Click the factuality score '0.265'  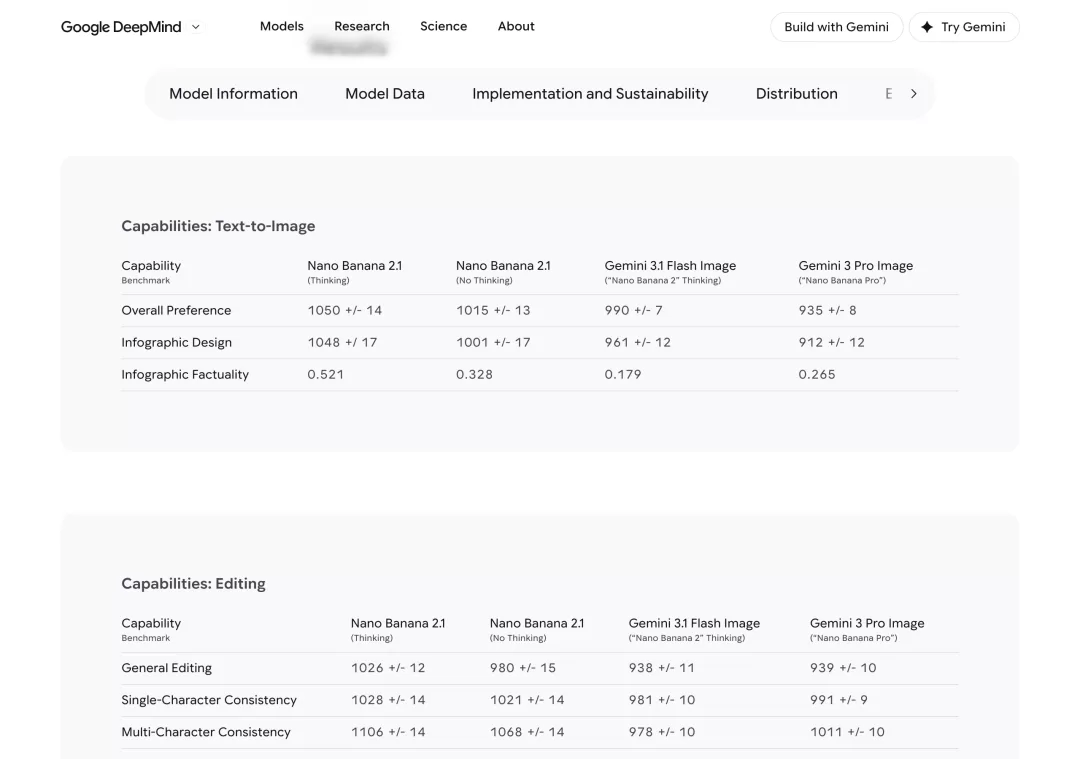tap(817, 375)
